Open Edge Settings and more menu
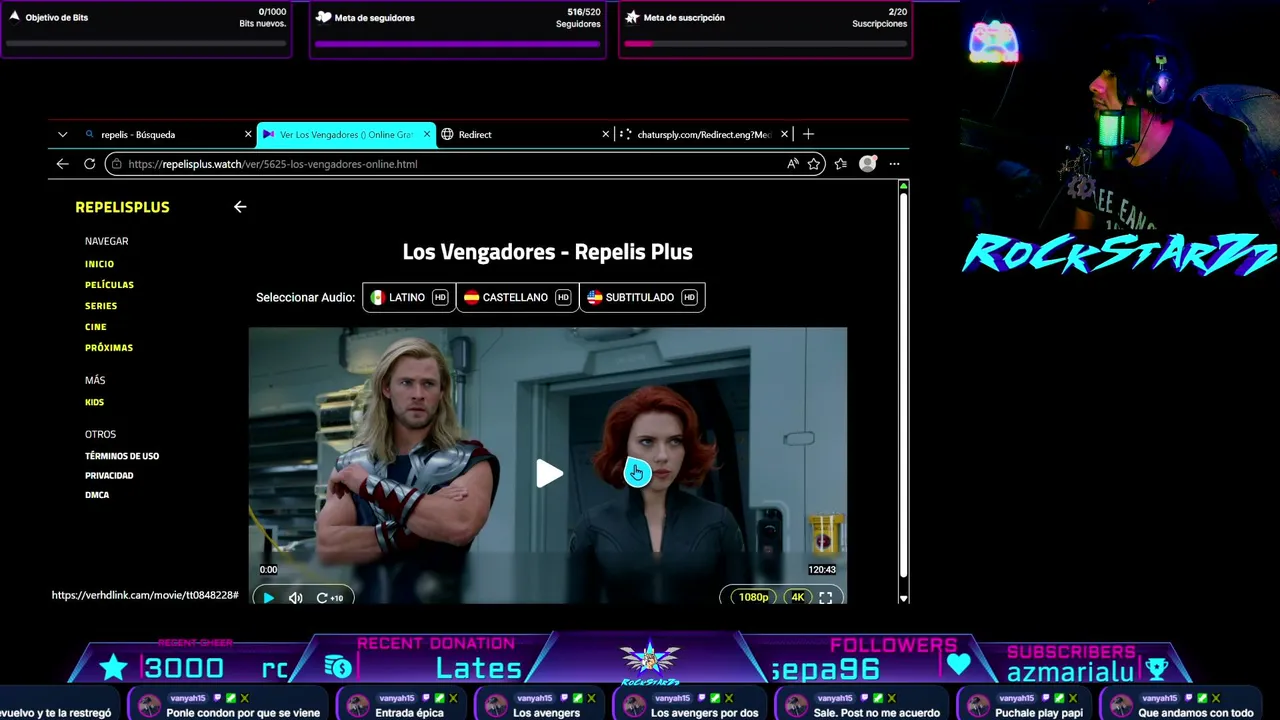 tap(894, 164)
